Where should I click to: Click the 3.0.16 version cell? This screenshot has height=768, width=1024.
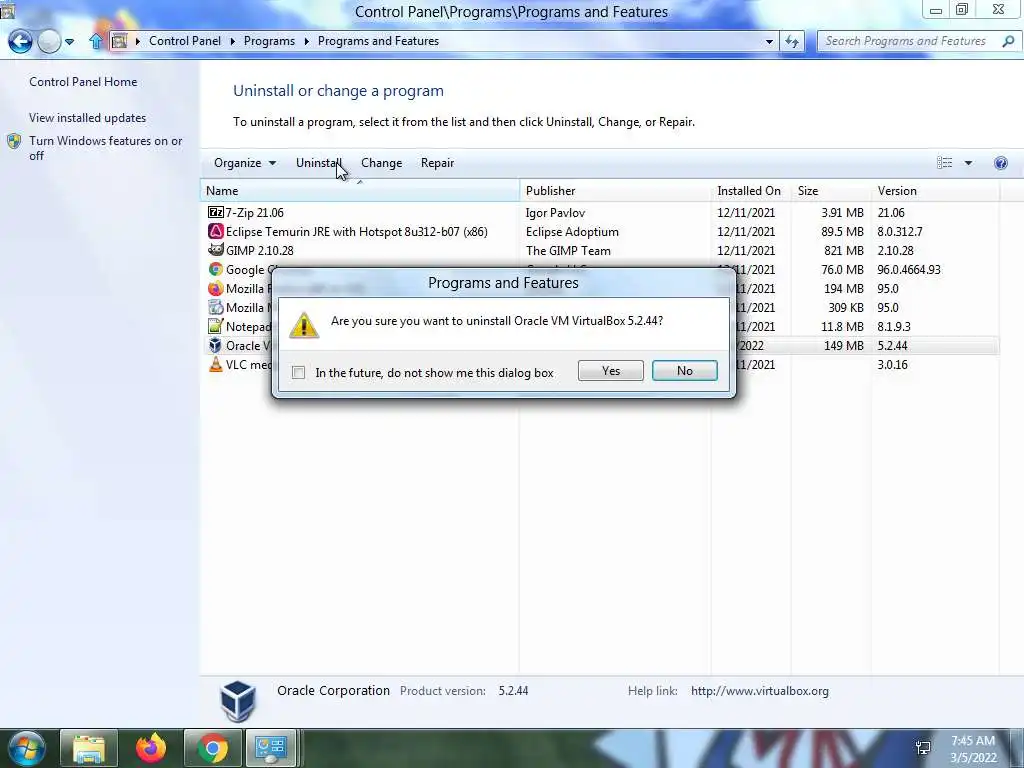893,364
